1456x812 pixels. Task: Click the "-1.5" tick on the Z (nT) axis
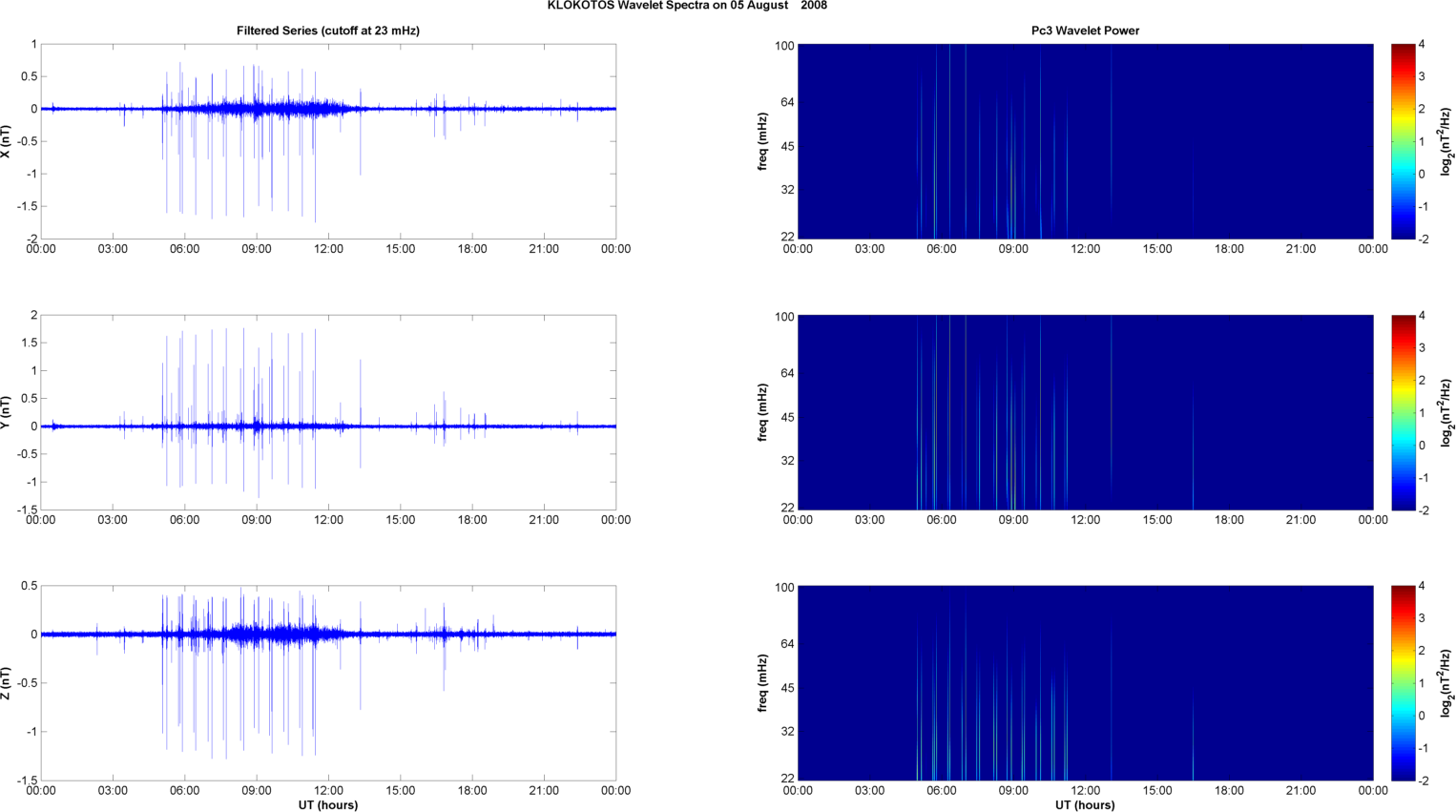(x=28, y=781)
